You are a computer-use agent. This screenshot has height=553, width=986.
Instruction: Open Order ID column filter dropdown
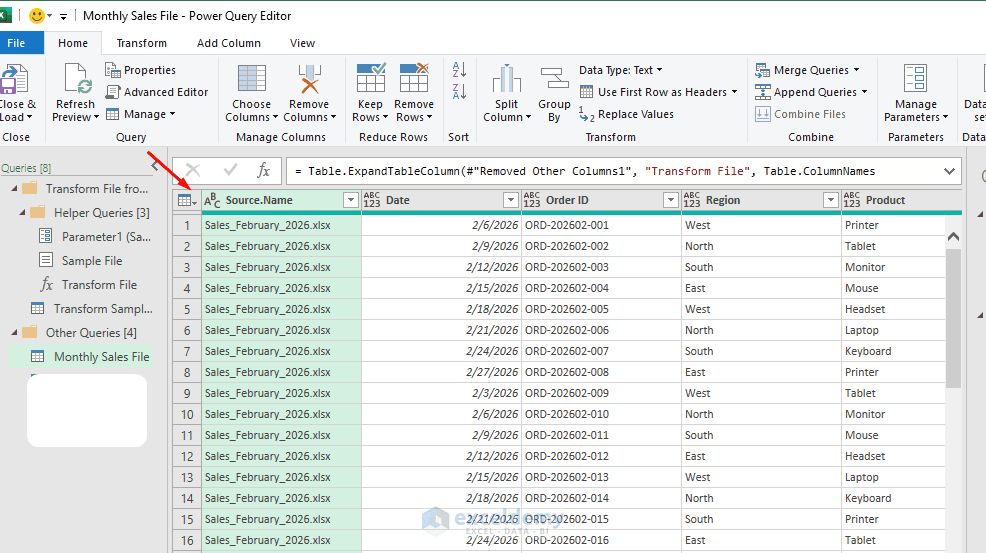[671, 200]
